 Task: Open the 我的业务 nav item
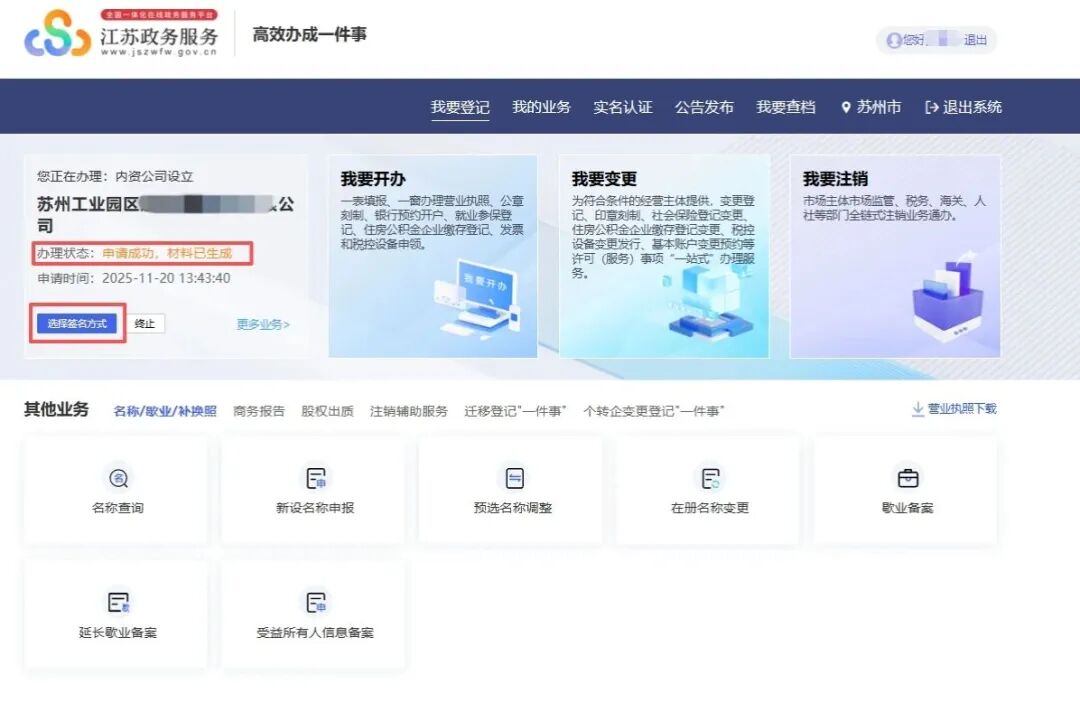click(x=541, y=107)
